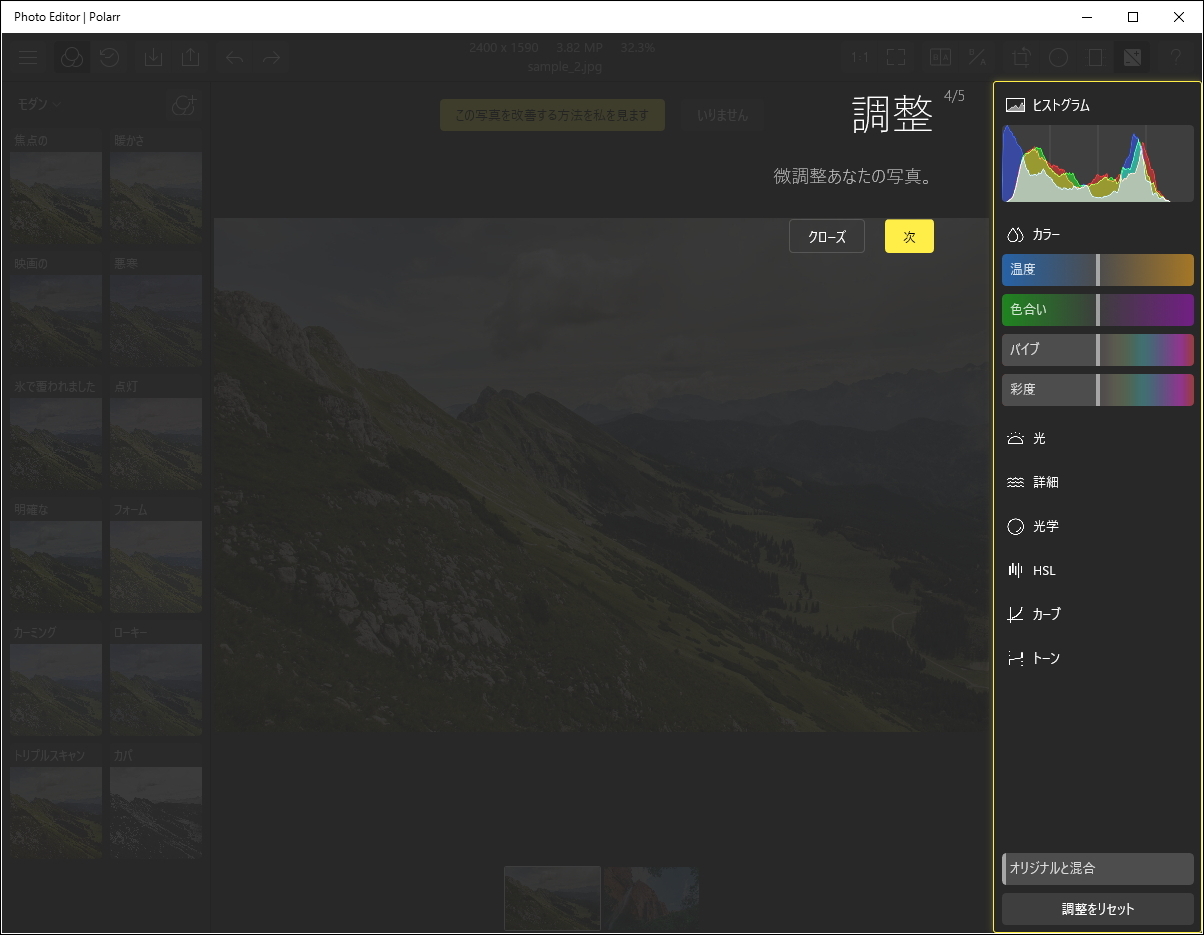Open the crop and rotate tool
1204x935 pixels.
click(x=1021, y=57)
